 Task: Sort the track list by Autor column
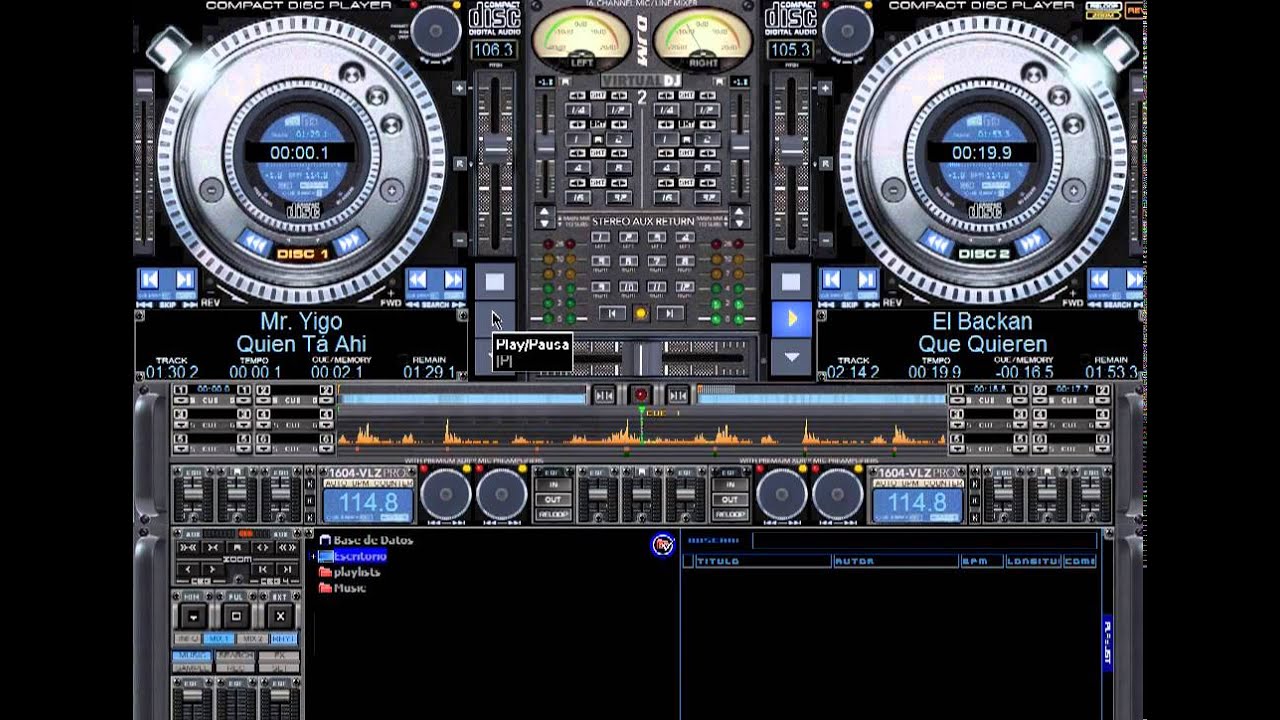point(895,562)
